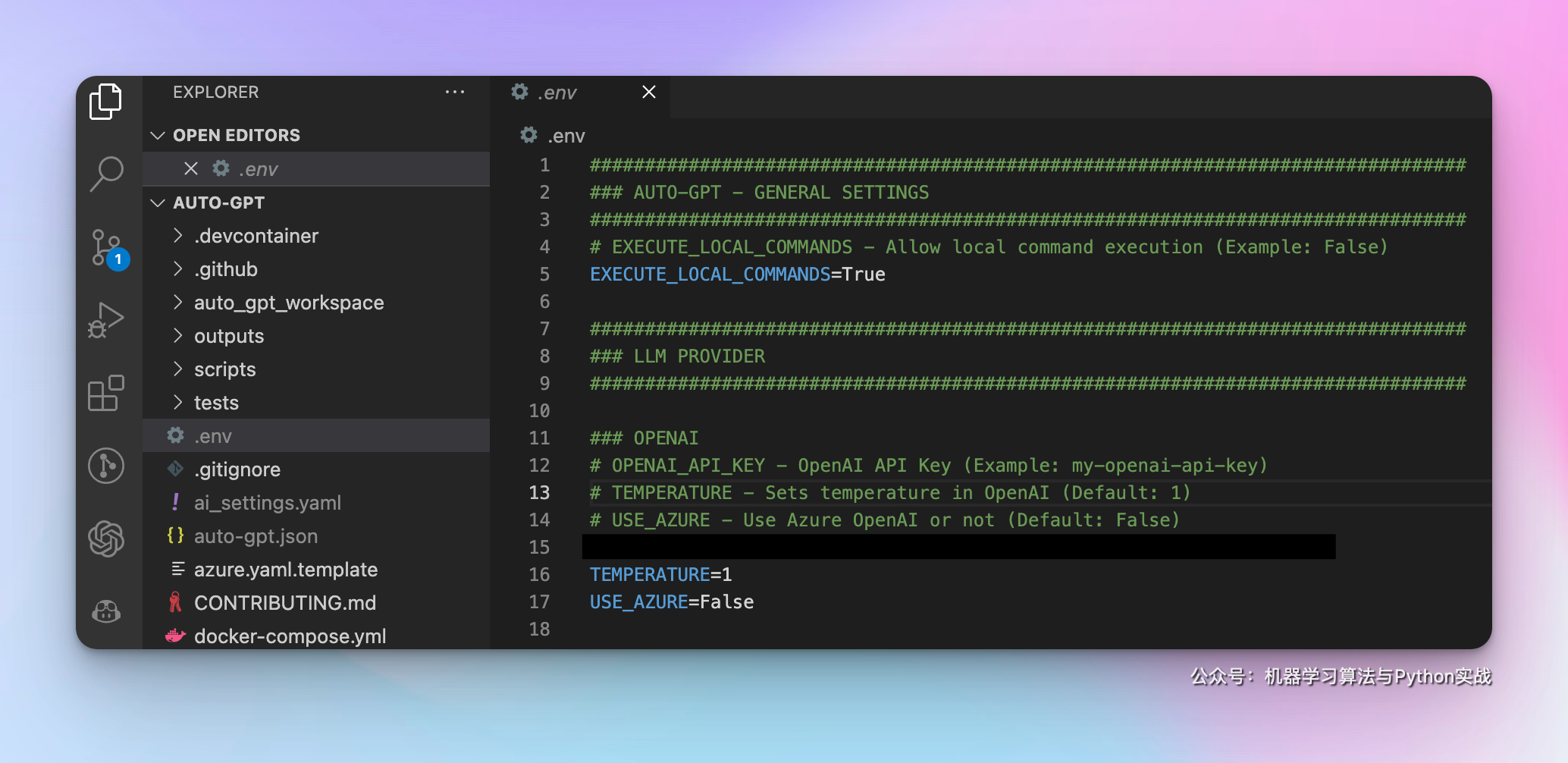Click the USE_AZURE comment on line 14
The height and width of the screenshot is (763, 1568).
coord(885,520)
